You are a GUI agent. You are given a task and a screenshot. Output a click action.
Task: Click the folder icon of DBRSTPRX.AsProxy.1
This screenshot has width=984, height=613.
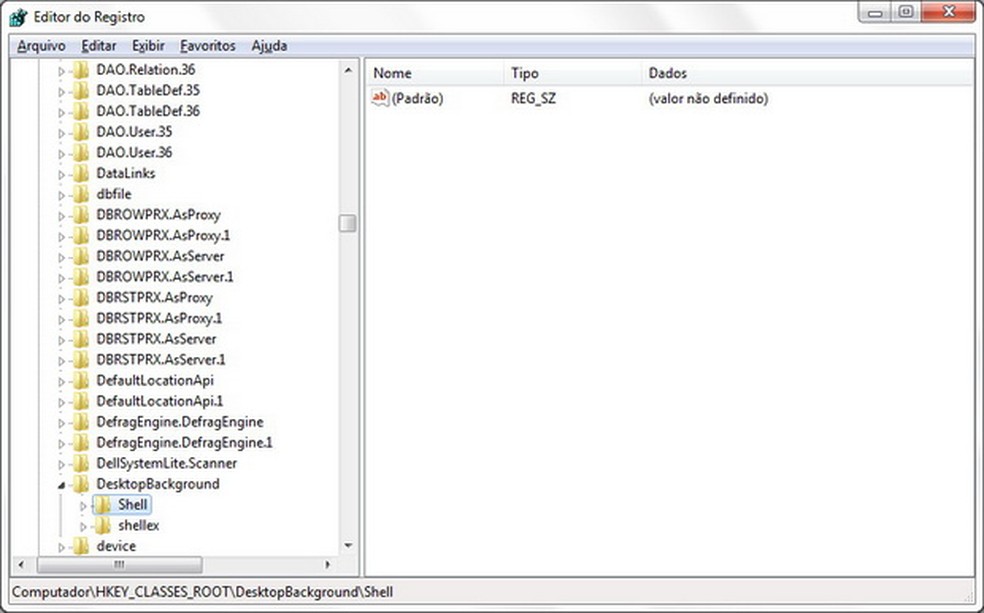(81, 318)
